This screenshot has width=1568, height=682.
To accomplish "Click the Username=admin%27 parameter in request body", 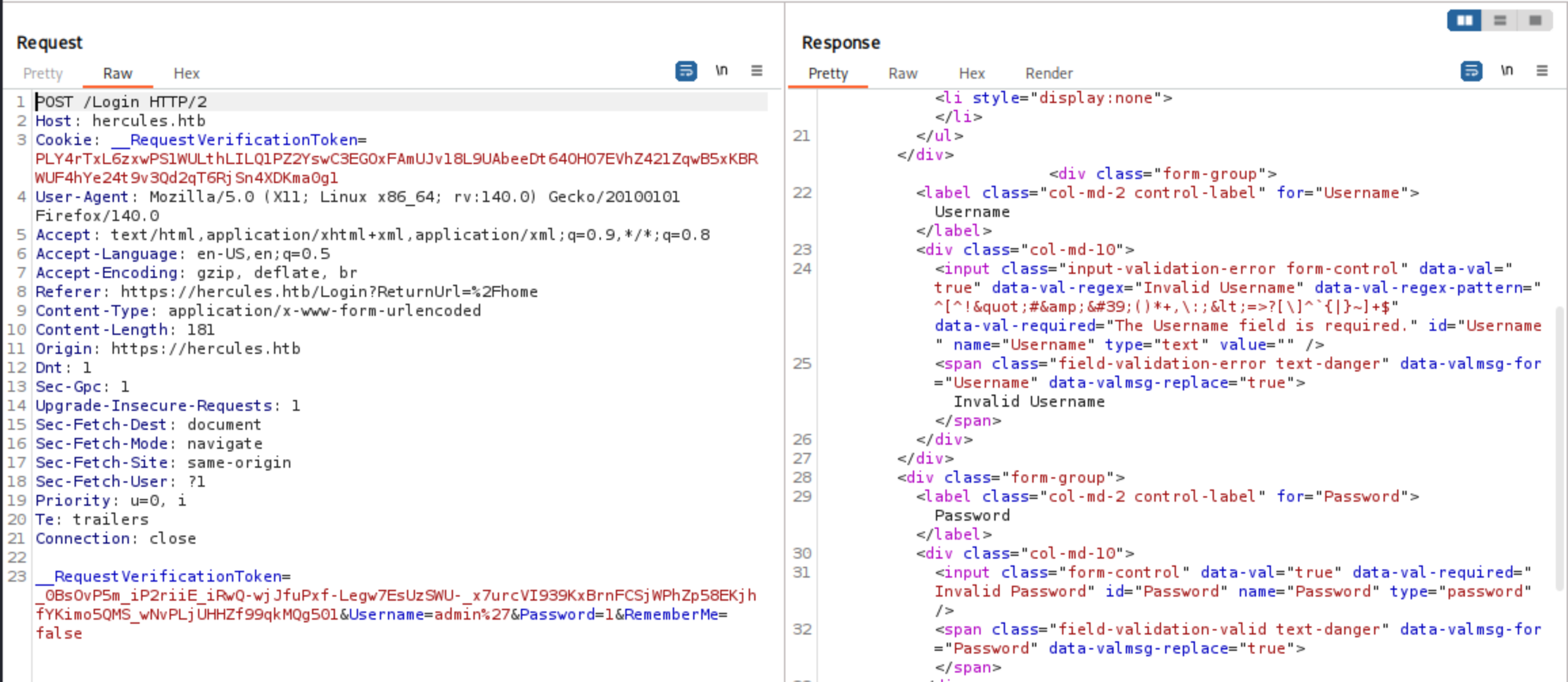I will [x=429, y=614].
